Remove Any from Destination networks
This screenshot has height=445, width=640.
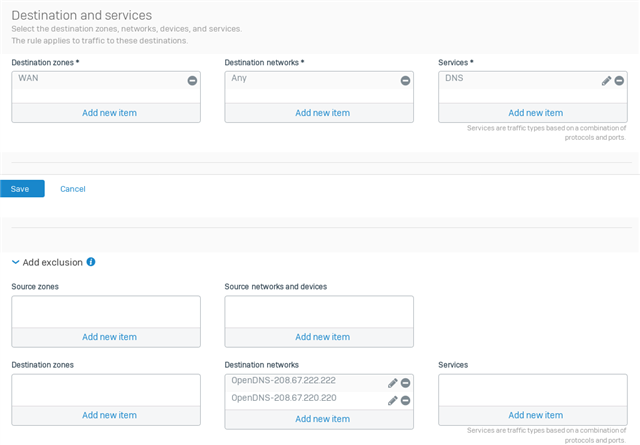pyautogui.click(x=405, y=81)
